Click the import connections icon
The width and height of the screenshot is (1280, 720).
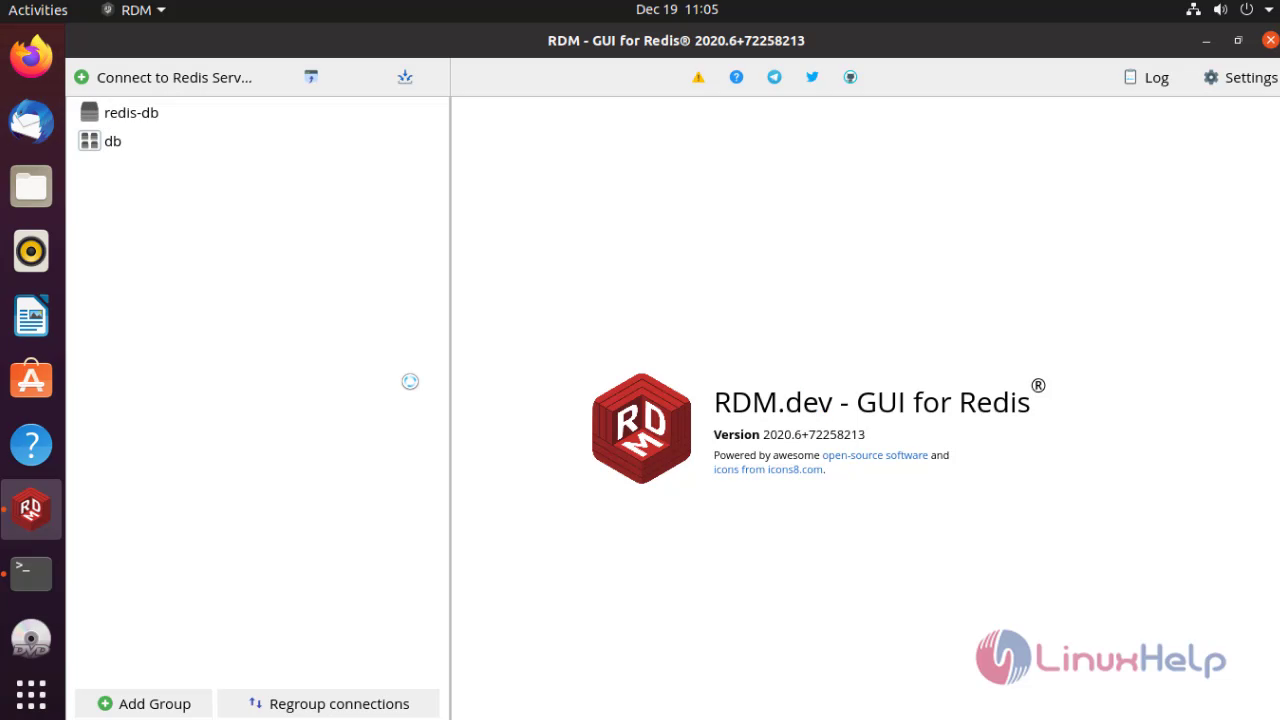[x=311, y=77]
